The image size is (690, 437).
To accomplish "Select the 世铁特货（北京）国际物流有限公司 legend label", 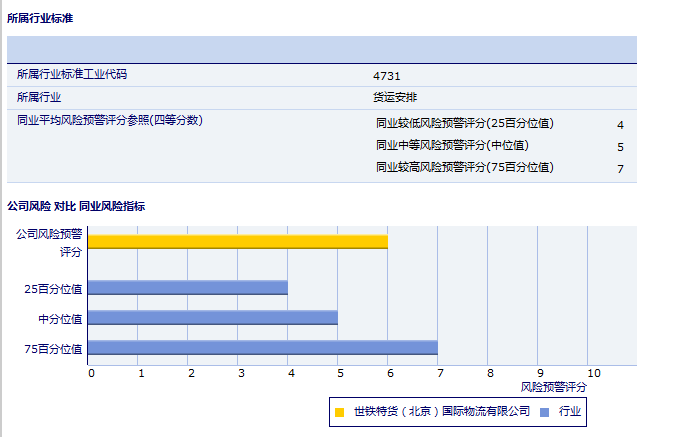I will coord(441,412).
